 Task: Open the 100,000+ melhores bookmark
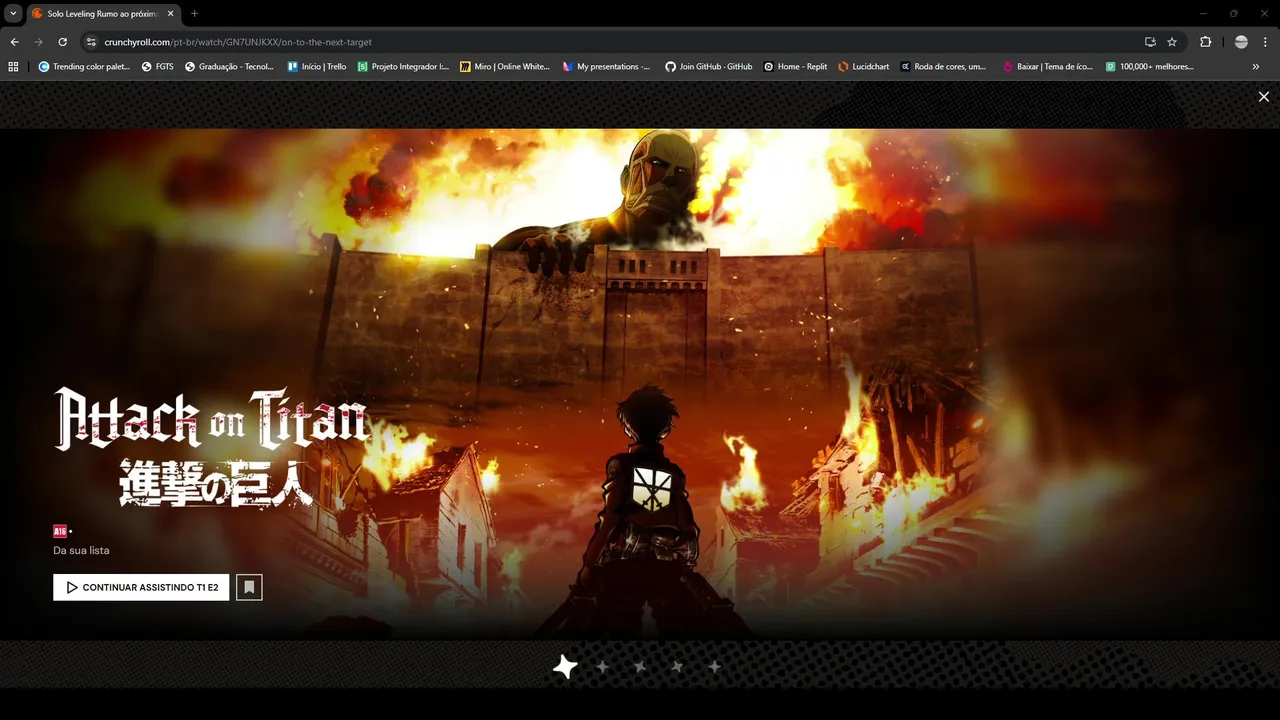[1150, 66]
